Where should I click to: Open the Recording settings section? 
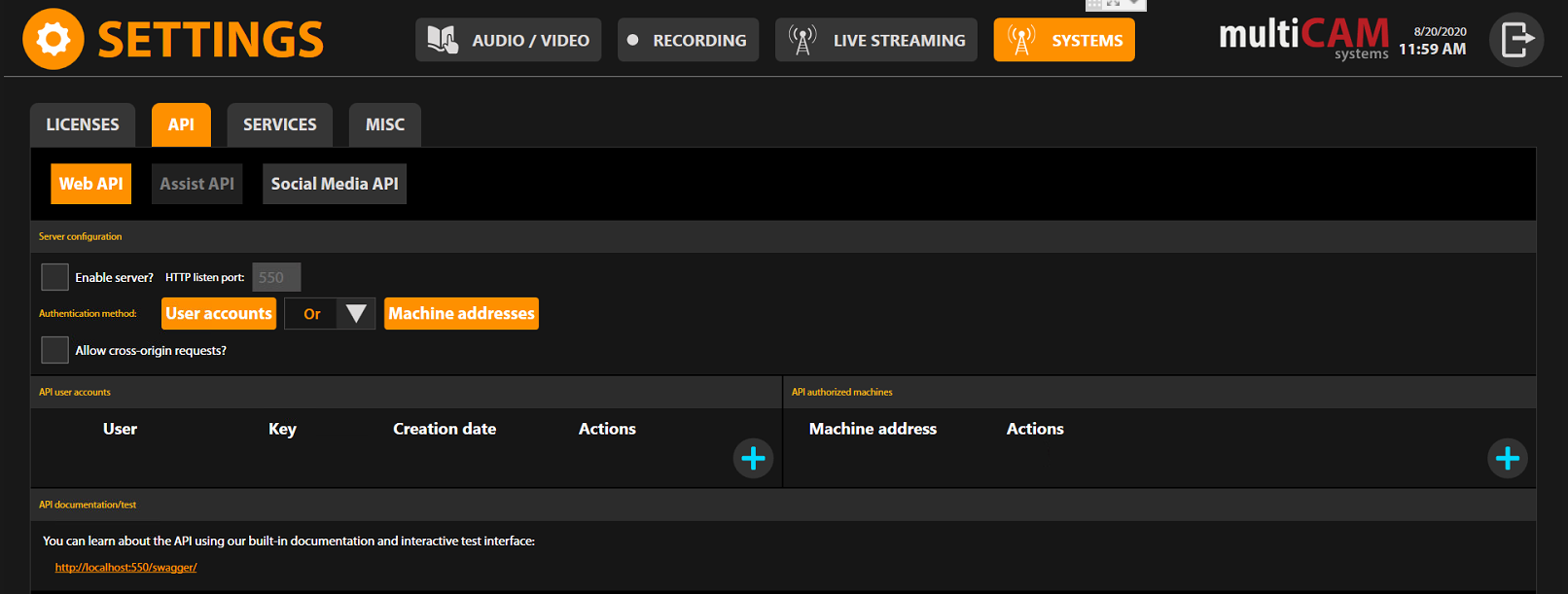(688, 40)
